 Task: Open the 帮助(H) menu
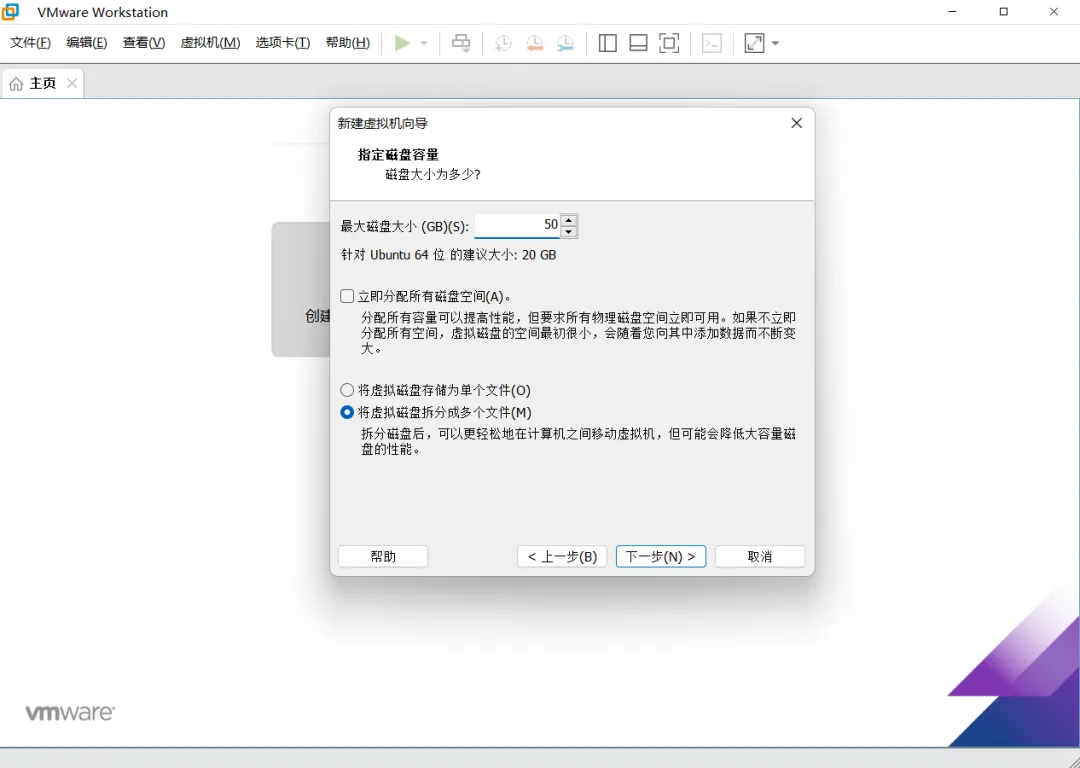tap(348, 43)
